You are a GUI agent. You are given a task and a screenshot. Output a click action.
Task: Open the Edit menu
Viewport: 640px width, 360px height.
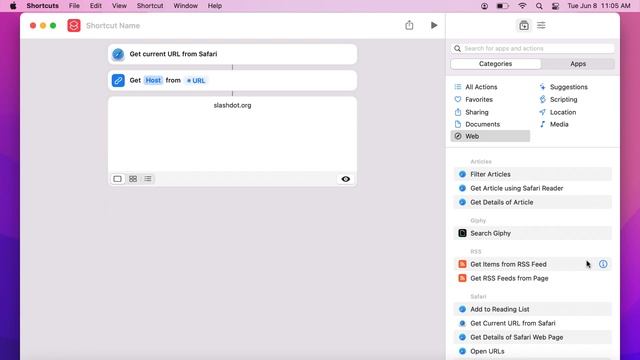pos(96,6)
